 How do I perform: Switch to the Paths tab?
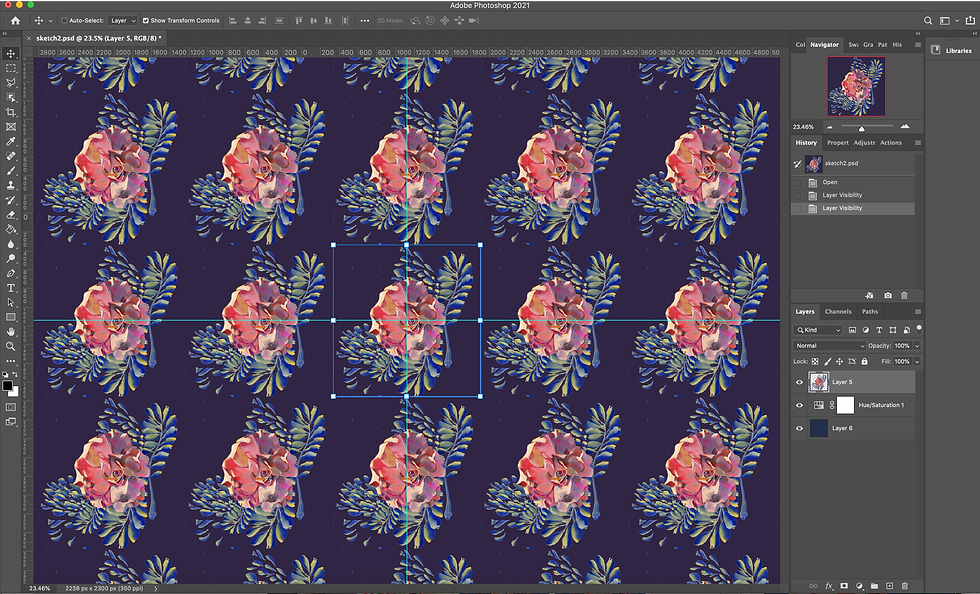coord(870,311)
